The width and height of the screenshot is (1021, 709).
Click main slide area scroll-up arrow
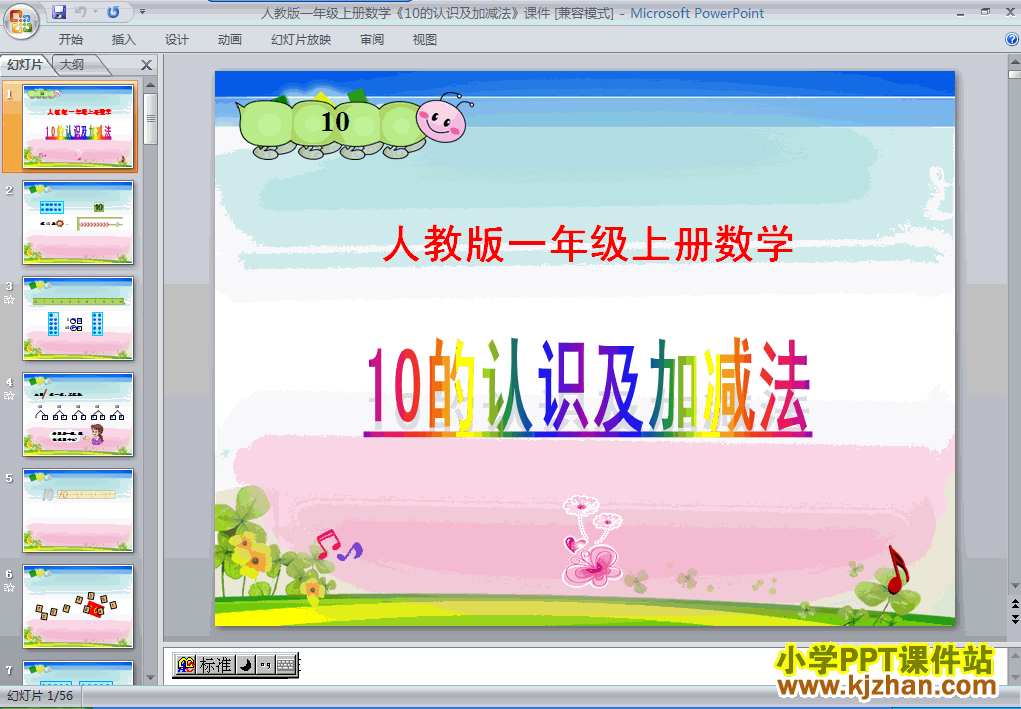coord(1014,63)
